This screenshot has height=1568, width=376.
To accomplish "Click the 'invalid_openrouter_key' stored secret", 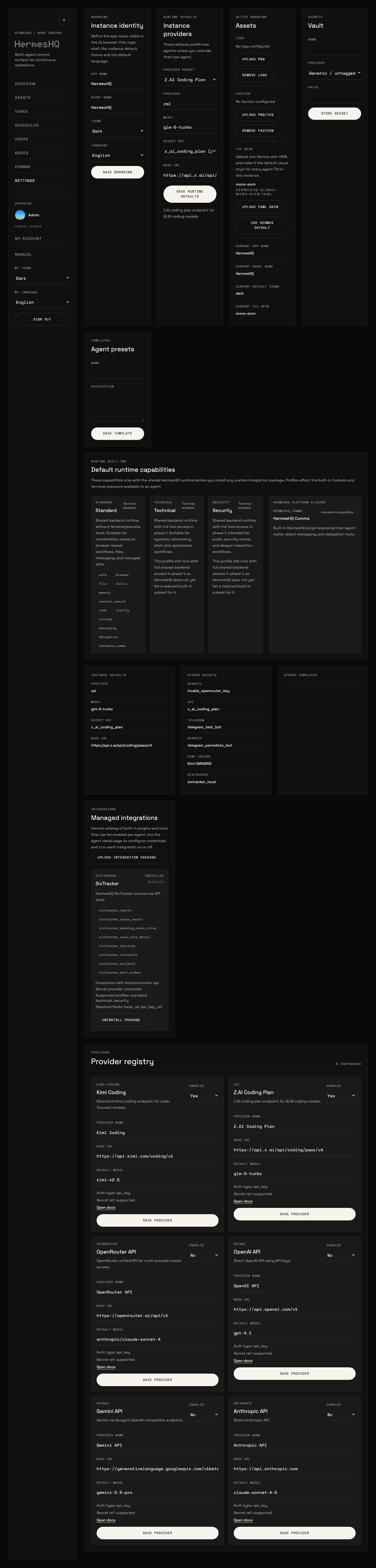I will tap(208, 691).
